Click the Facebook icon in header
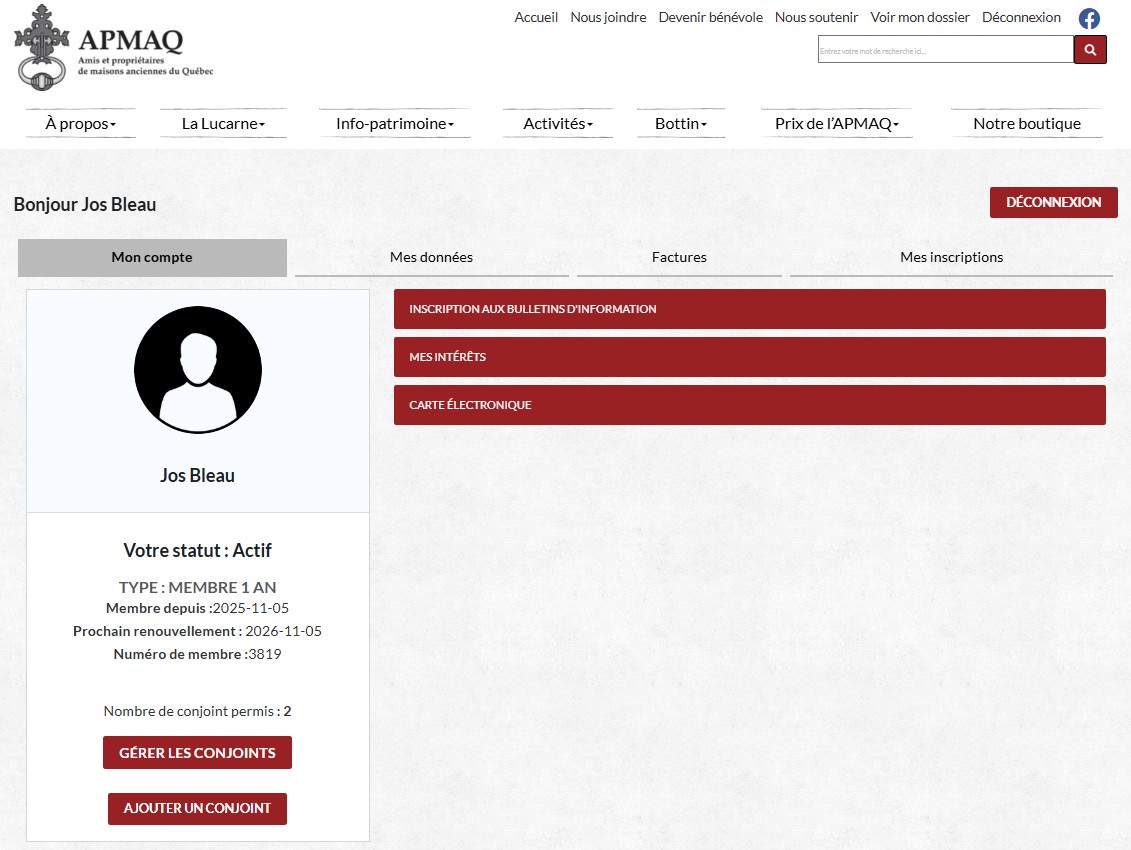The width and height of the screenshot is (1131, 850). (1089, 18)
